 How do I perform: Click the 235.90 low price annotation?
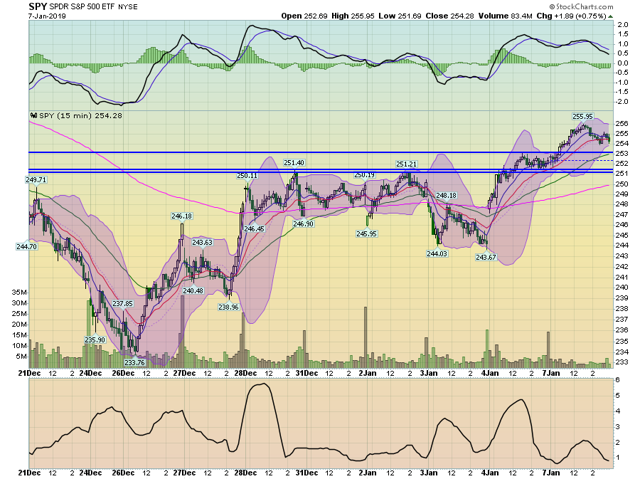(x=95, y=340)
